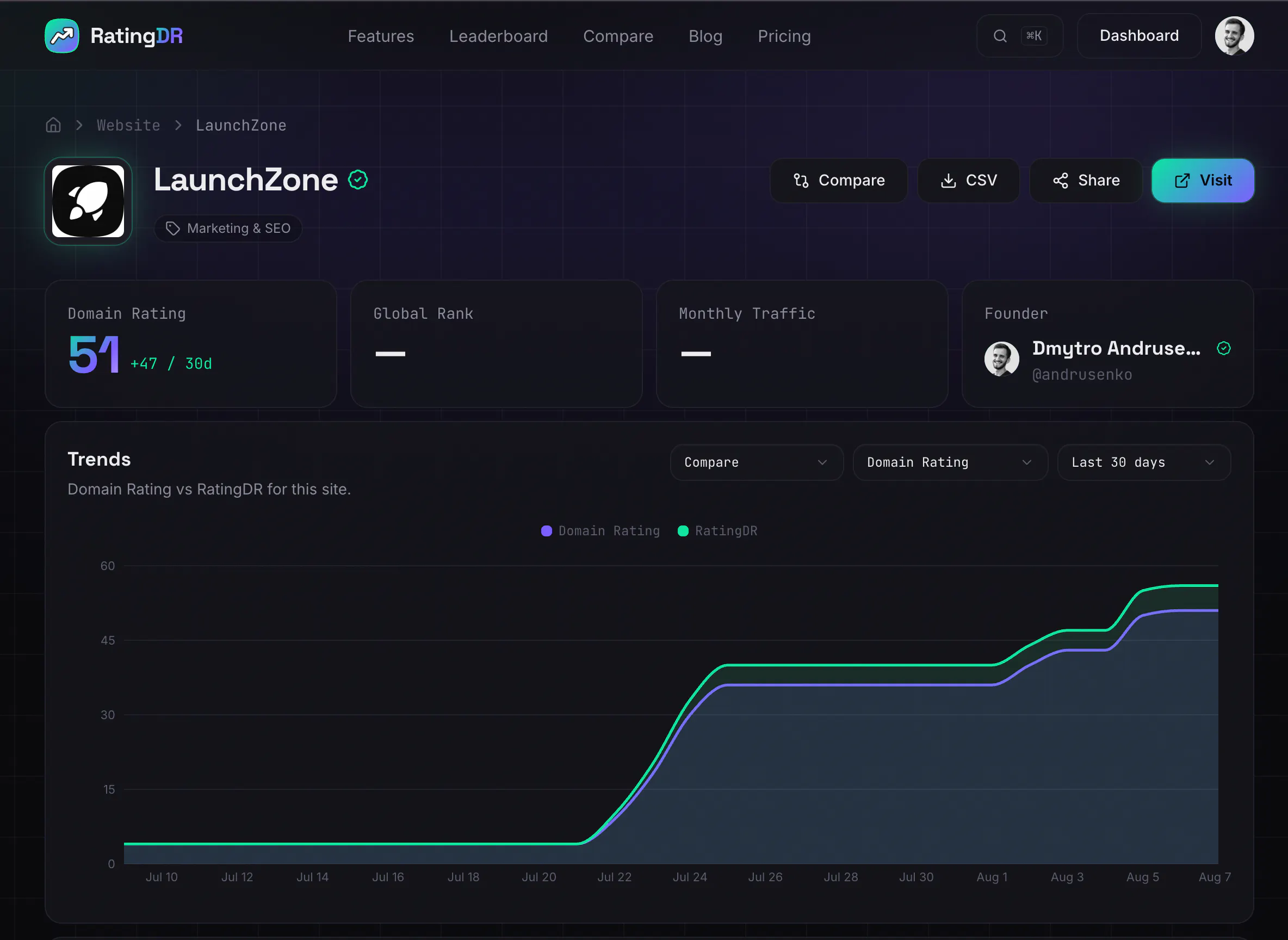Screen dimensions: 1288x940
Task: Click the Aug 1 axis label
Action: pos(992,877)
